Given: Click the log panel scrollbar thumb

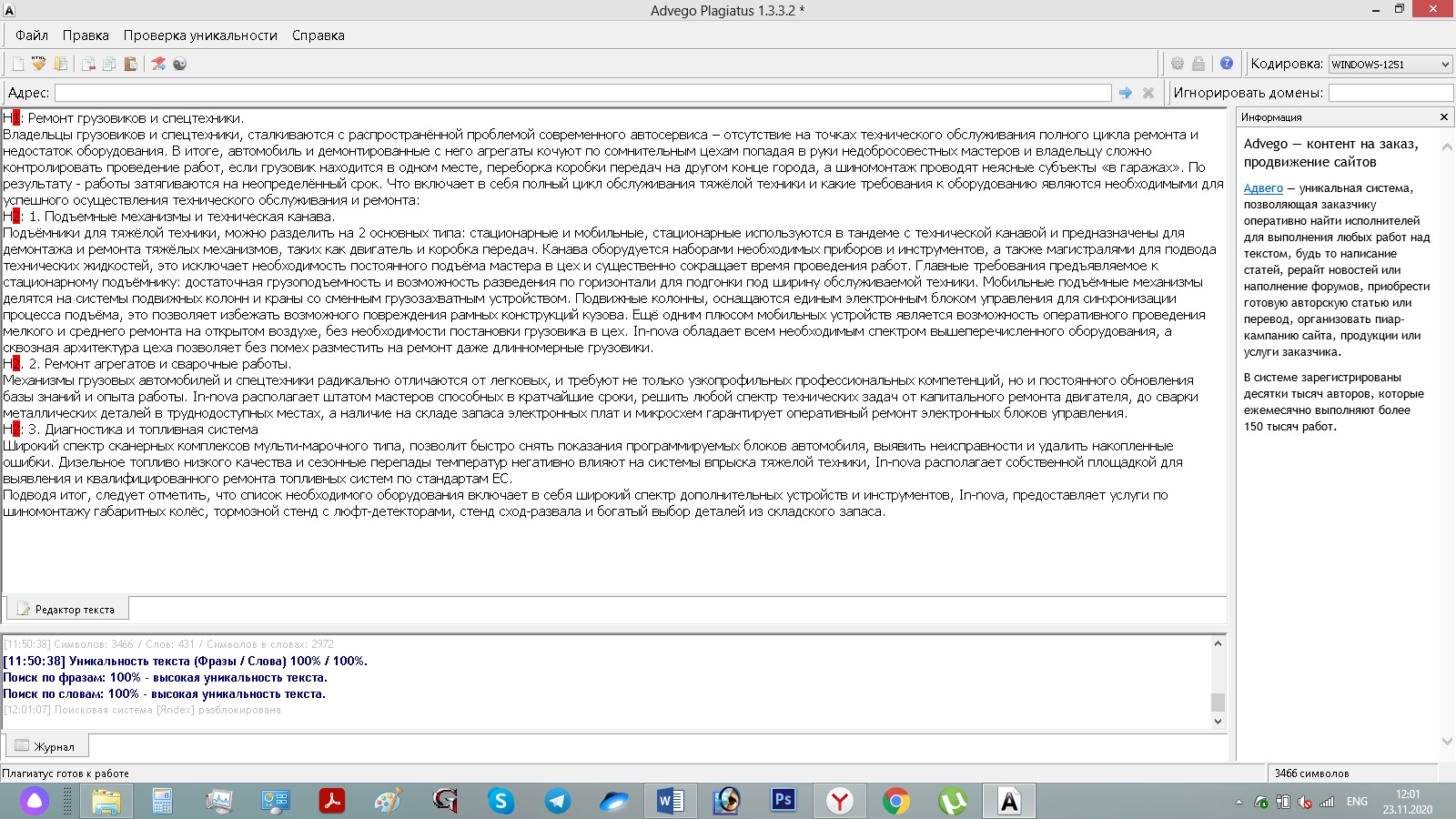Looking at the screenshot, I should [x=1218, y=702].
